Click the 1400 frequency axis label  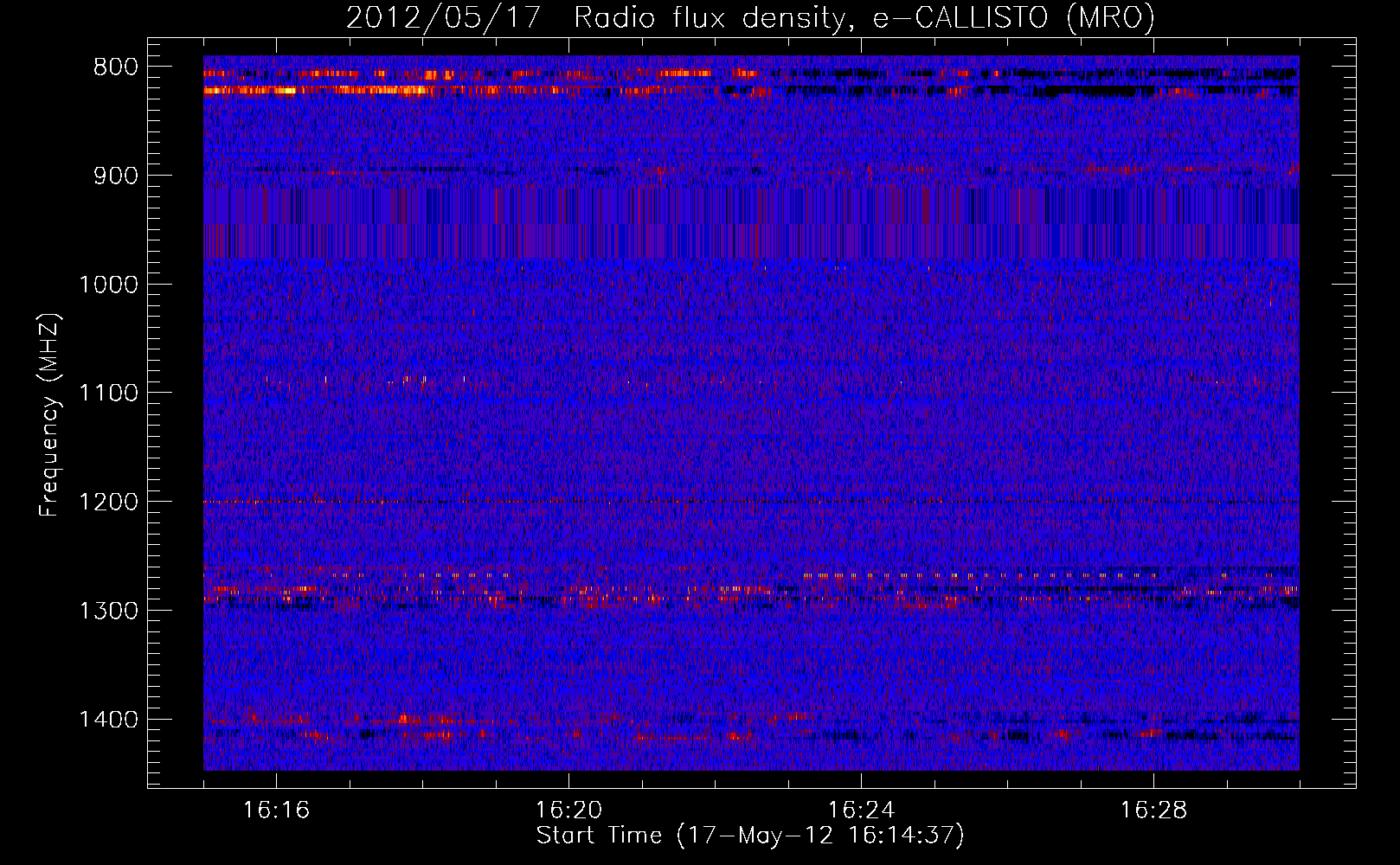(x=108, y=720)
